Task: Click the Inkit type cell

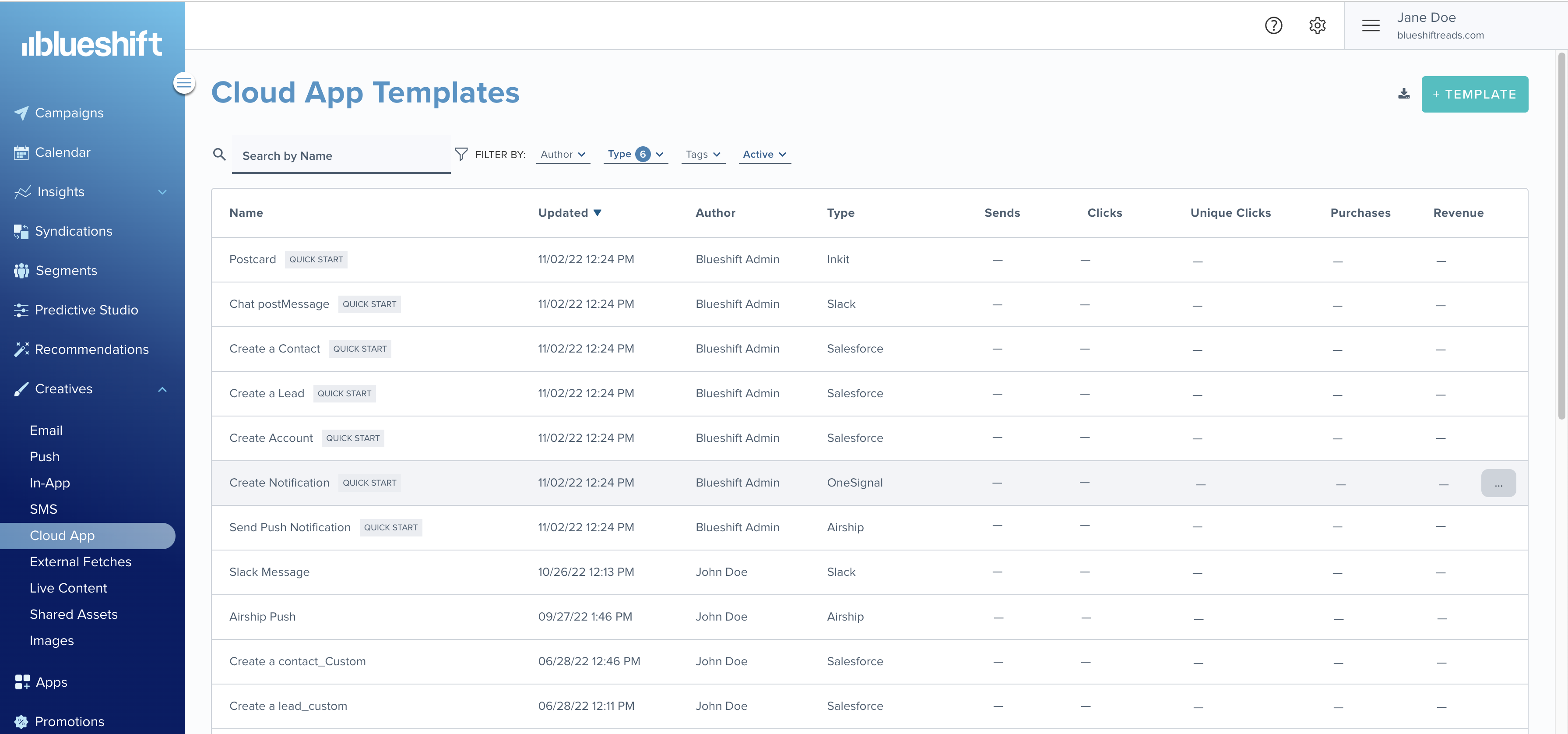Action: (837, 260)
